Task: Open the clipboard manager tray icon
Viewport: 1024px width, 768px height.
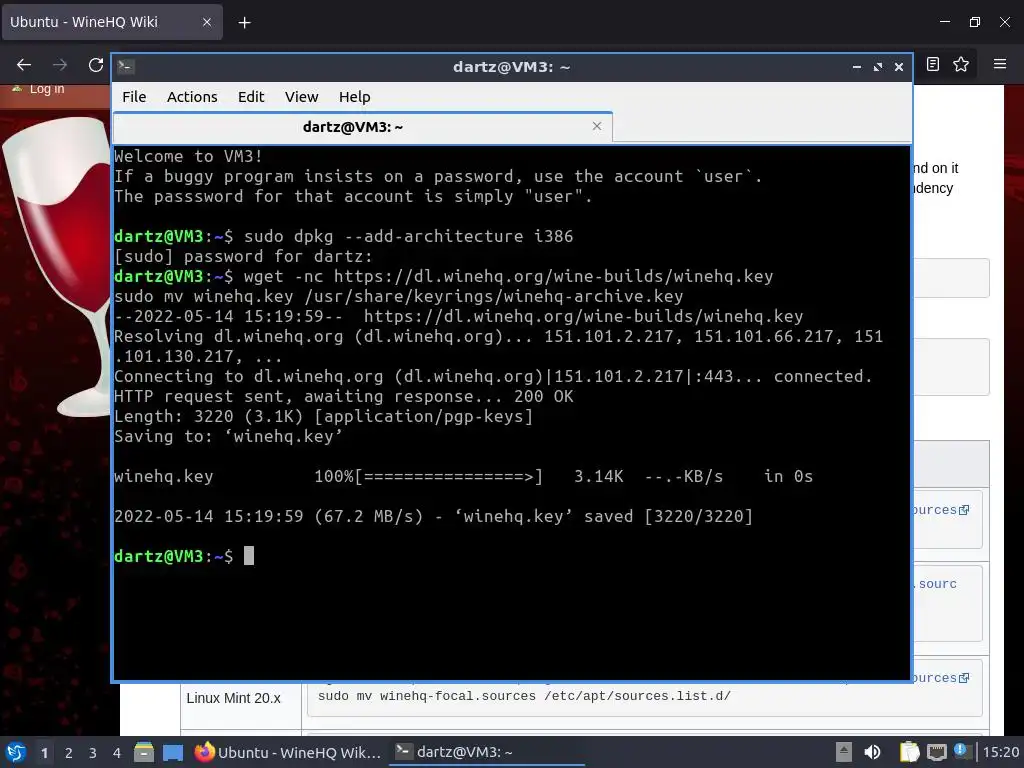Action: click(x=909, y=752)
